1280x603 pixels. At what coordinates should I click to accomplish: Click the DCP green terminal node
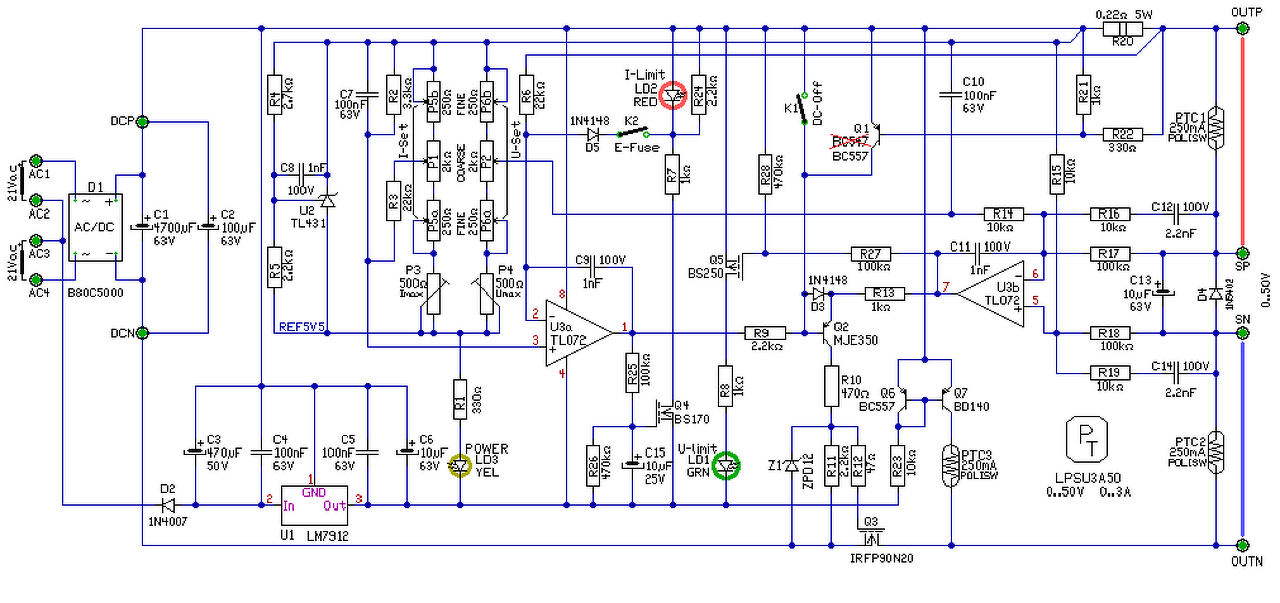pyautogui.click(x=142, y=122)
